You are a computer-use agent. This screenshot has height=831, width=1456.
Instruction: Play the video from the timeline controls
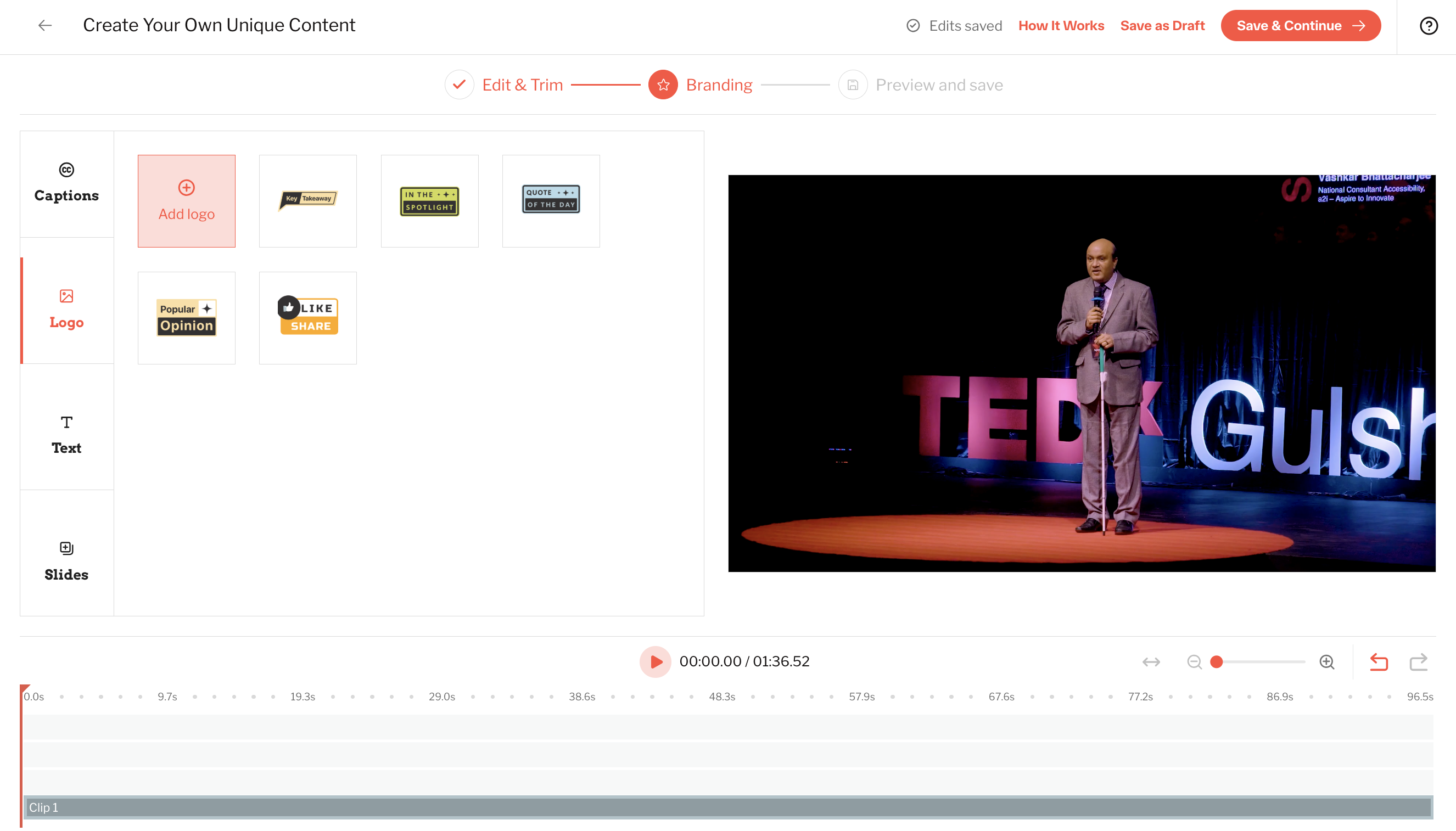pos(655,661)
